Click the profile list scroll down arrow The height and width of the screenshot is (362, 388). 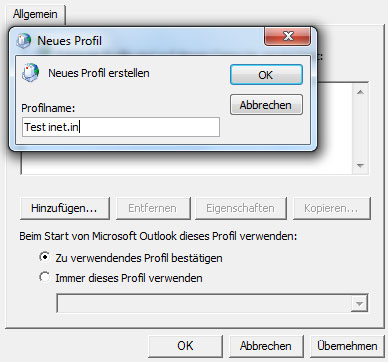pyautogui.click(x=360, y=165)
